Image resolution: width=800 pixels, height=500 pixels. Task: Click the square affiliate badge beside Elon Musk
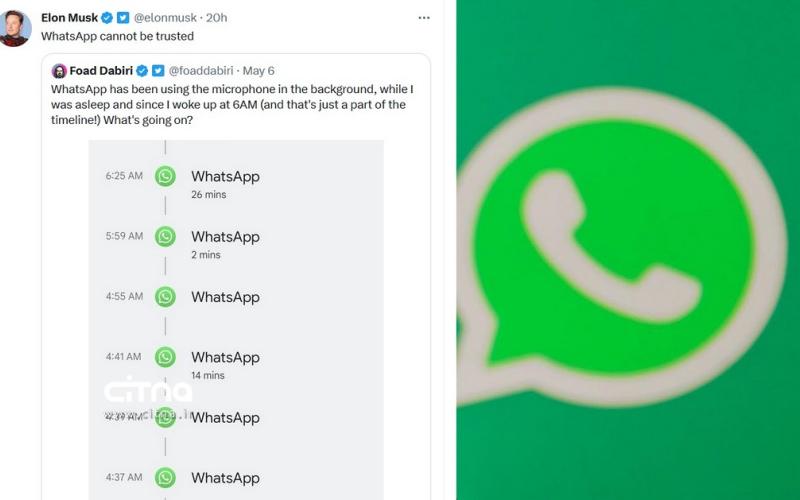point(123,18)
